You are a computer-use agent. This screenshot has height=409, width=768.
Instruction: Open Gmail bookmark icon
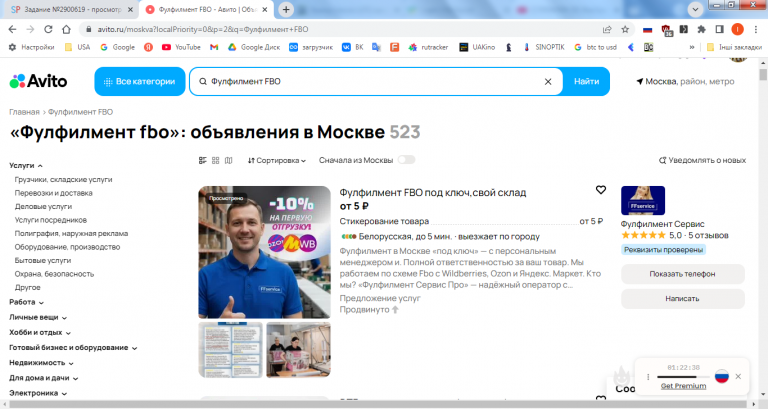point(214,47)
